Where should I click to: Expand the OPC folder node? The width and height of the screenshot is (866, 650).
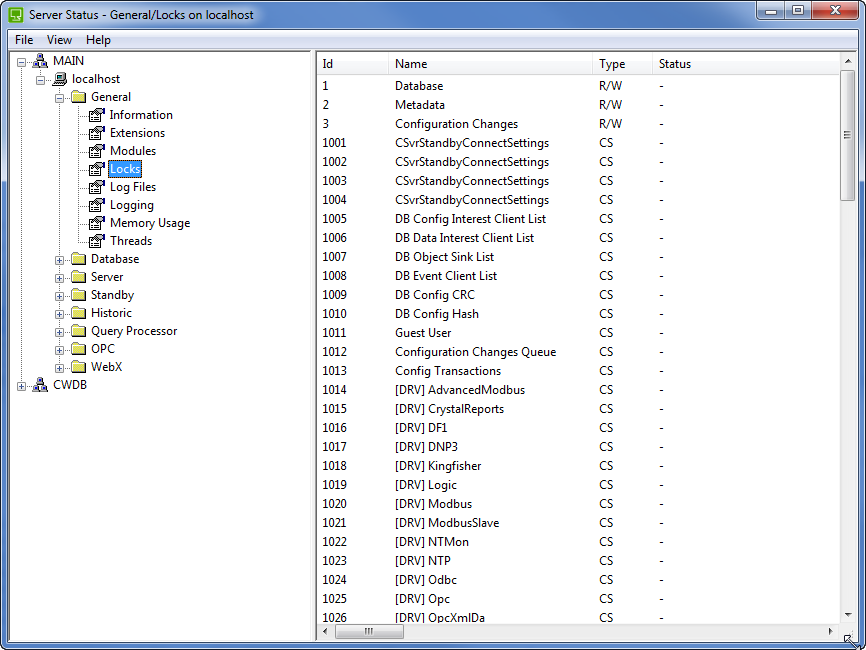coord(59,350)
